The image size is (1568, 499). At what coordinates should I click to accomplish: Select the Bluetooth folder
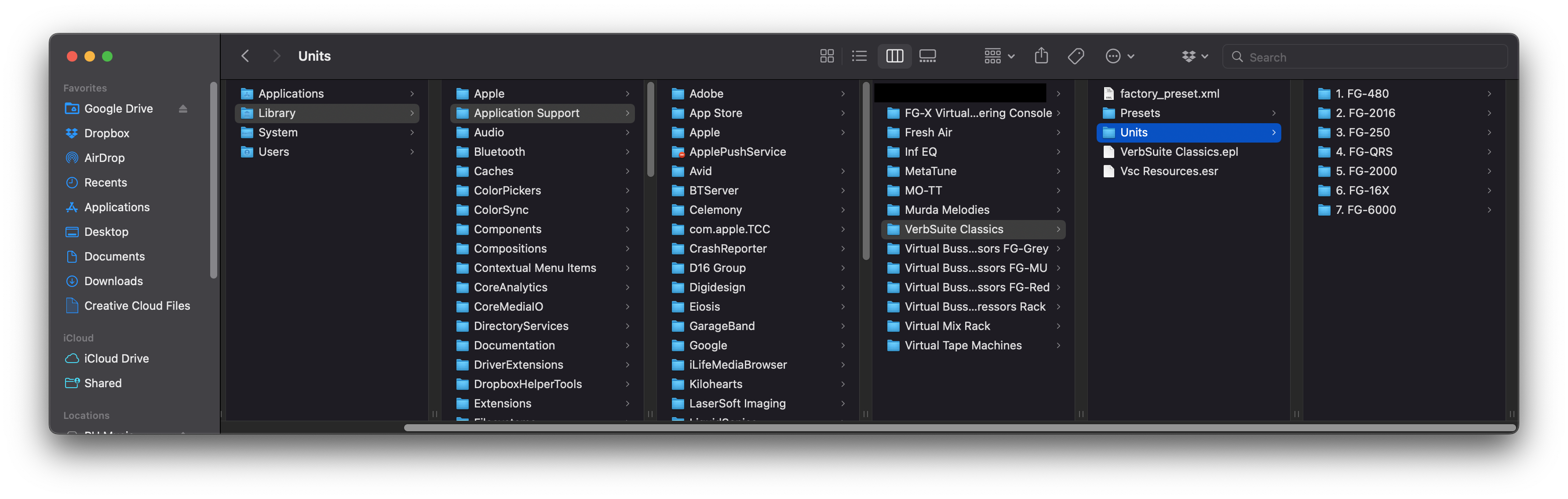click(542, 152)
